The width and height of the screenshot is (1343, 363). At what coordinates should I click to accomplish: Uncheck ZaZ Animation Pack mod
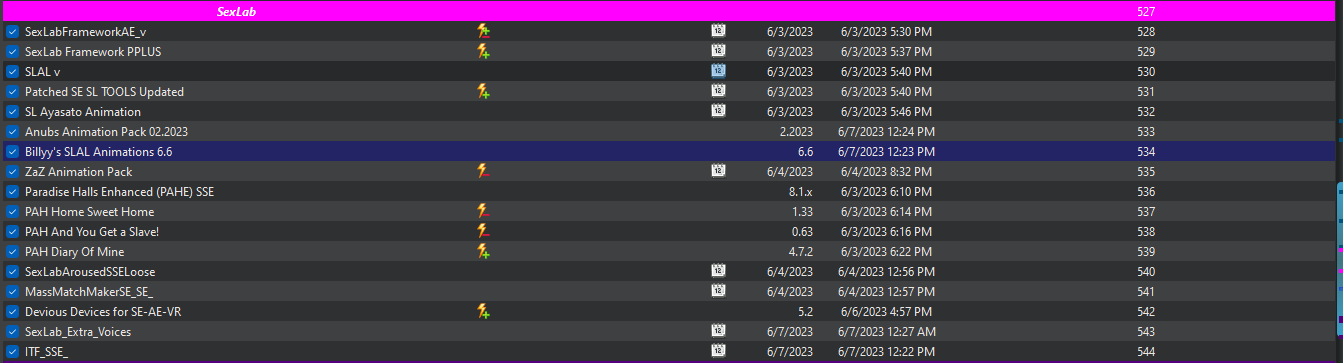[12, 172]
